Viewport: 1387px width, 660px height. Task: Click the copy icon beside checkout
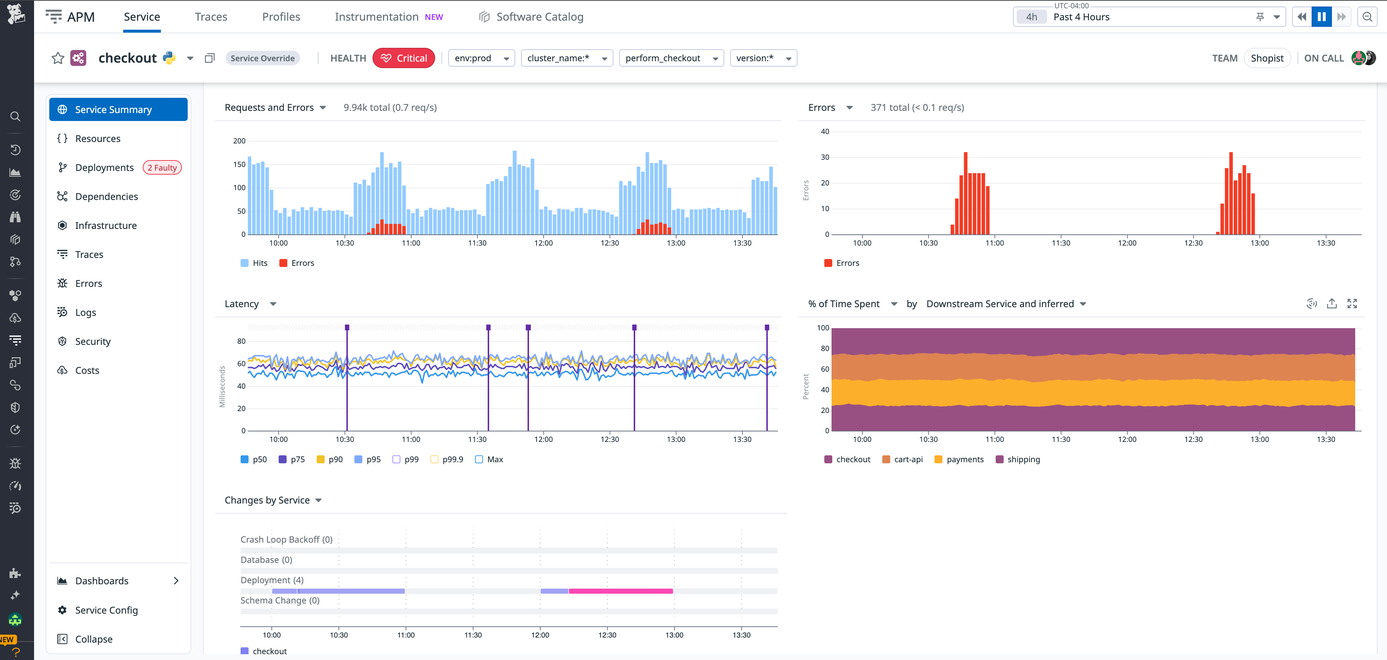(209, 58)
